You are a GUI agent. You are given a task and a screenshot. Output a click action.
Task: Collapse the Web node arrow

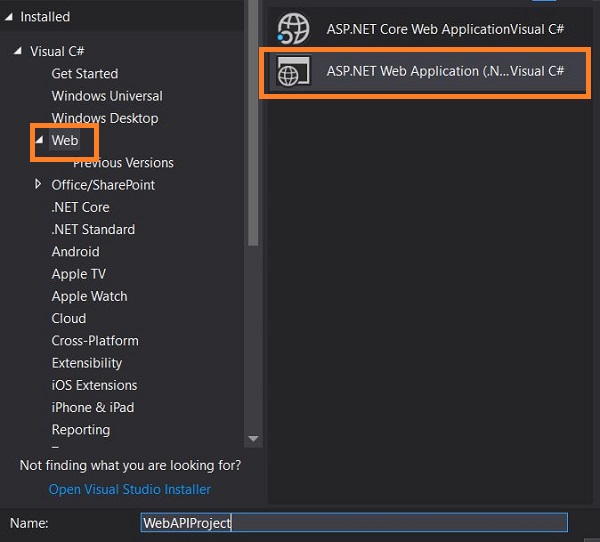39,140
